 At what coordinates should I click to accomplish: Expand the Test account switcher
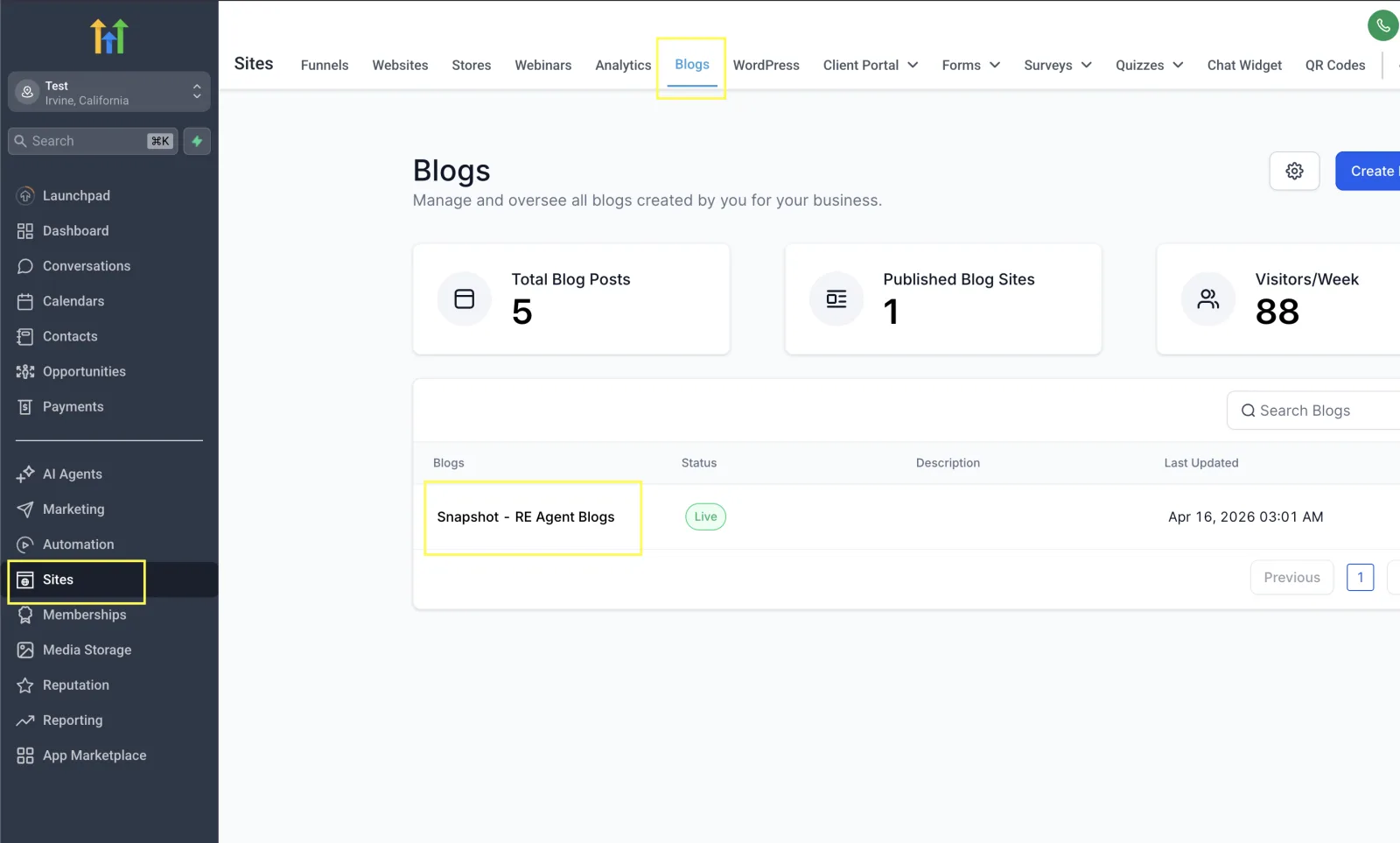[109, 92]
